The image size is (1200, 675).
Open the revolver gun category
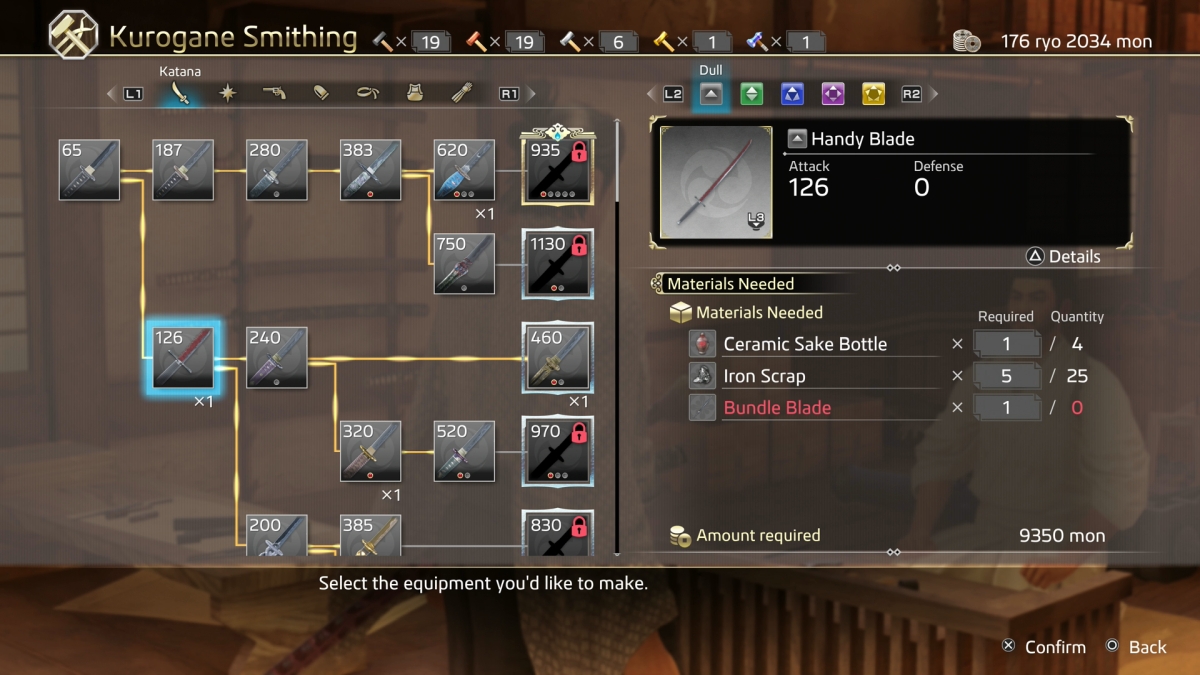pyautogui.click(x=275, y=94)
